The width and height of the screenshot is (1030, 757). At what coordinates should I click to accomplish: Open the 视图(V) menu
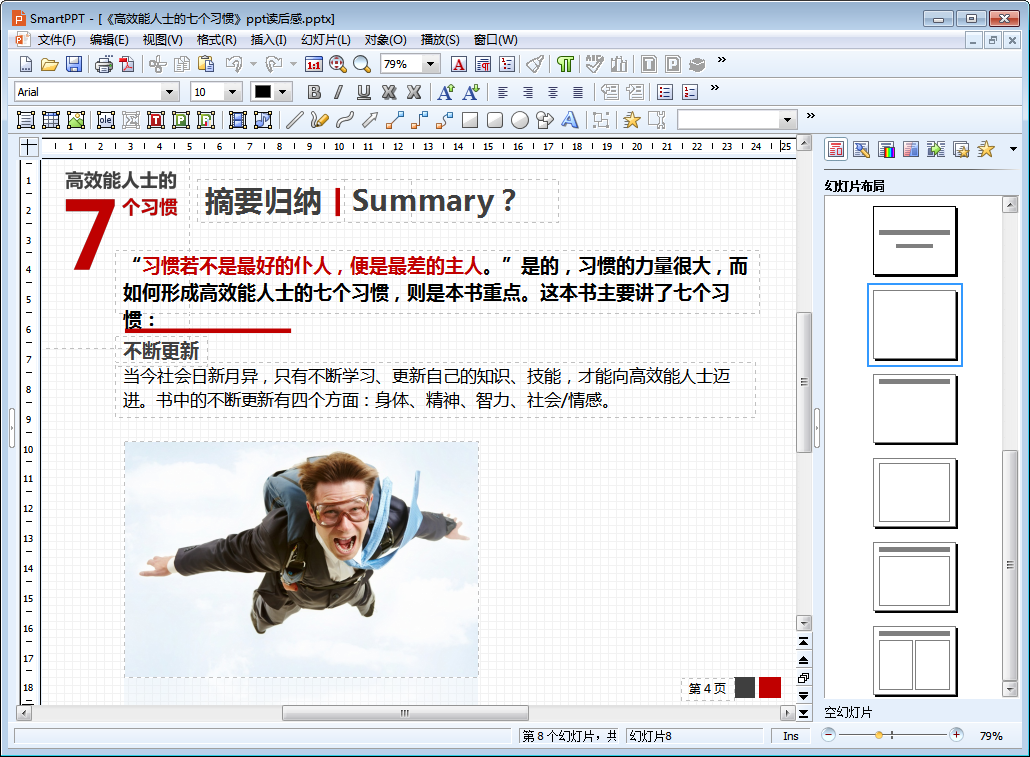pyautogui.click(x=162, y=39)
